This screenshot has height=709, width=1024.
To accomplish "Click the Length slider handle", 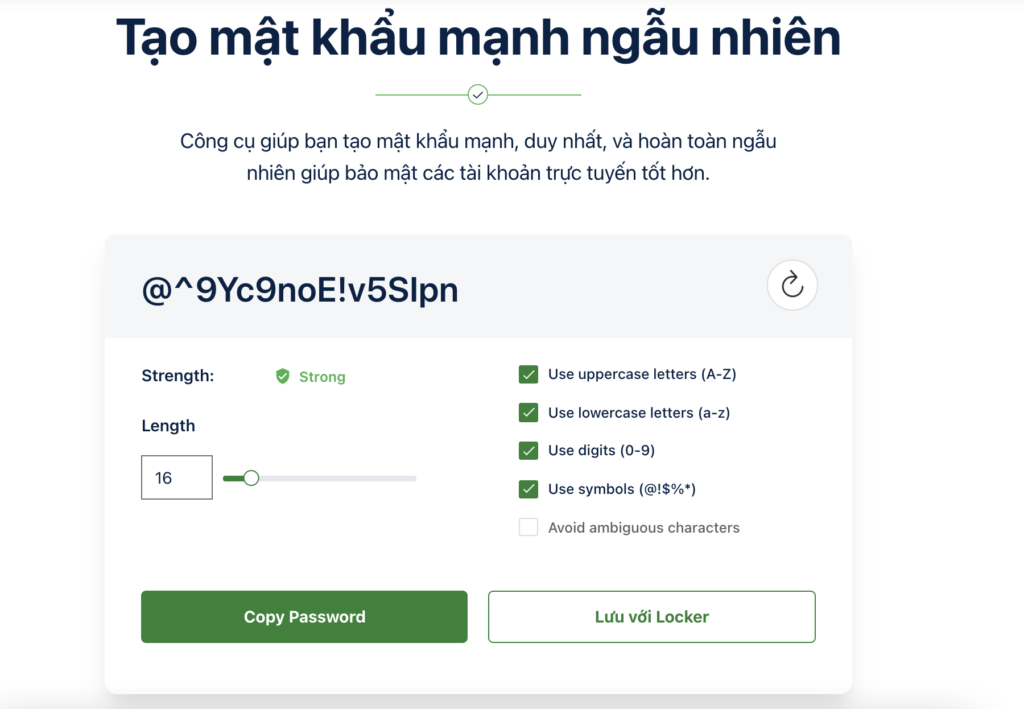I will [x=251, y=478].
